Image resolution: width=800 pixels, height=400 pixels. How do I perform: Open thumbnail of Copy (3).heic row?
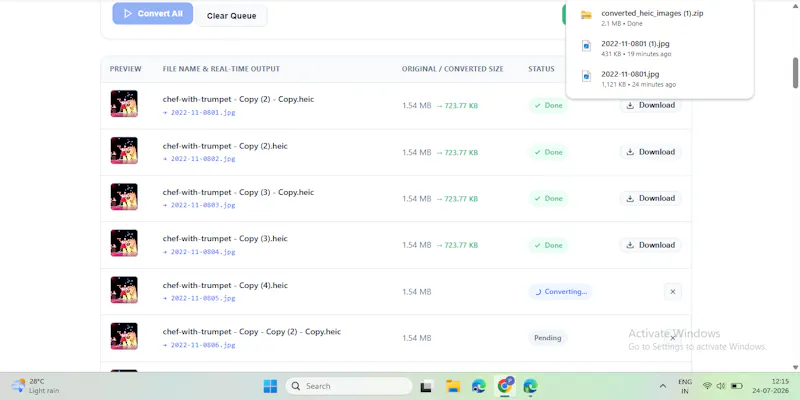pyautogui.click(x=124, y=243)
